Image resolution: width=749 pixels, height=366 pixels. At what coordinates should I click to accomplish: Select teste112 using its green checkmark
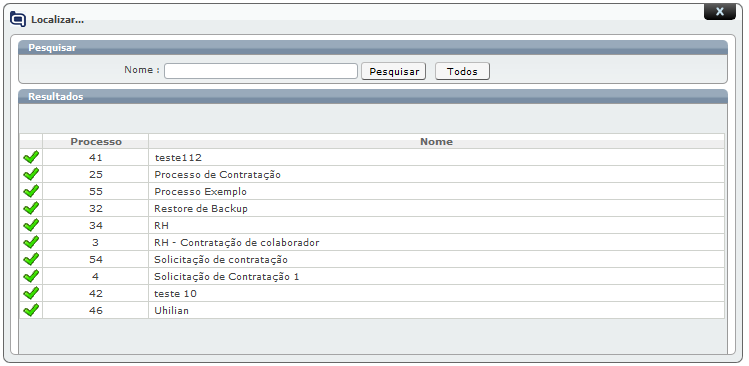31,157
